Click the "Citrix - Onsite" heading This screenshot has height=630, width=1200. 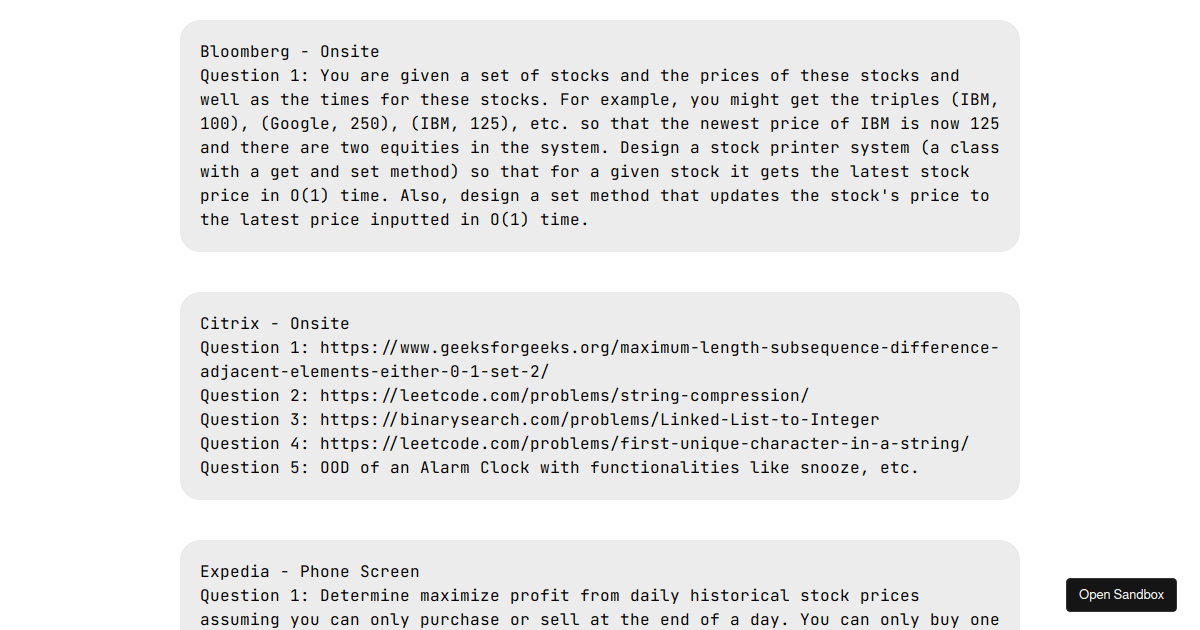[274, 324]
